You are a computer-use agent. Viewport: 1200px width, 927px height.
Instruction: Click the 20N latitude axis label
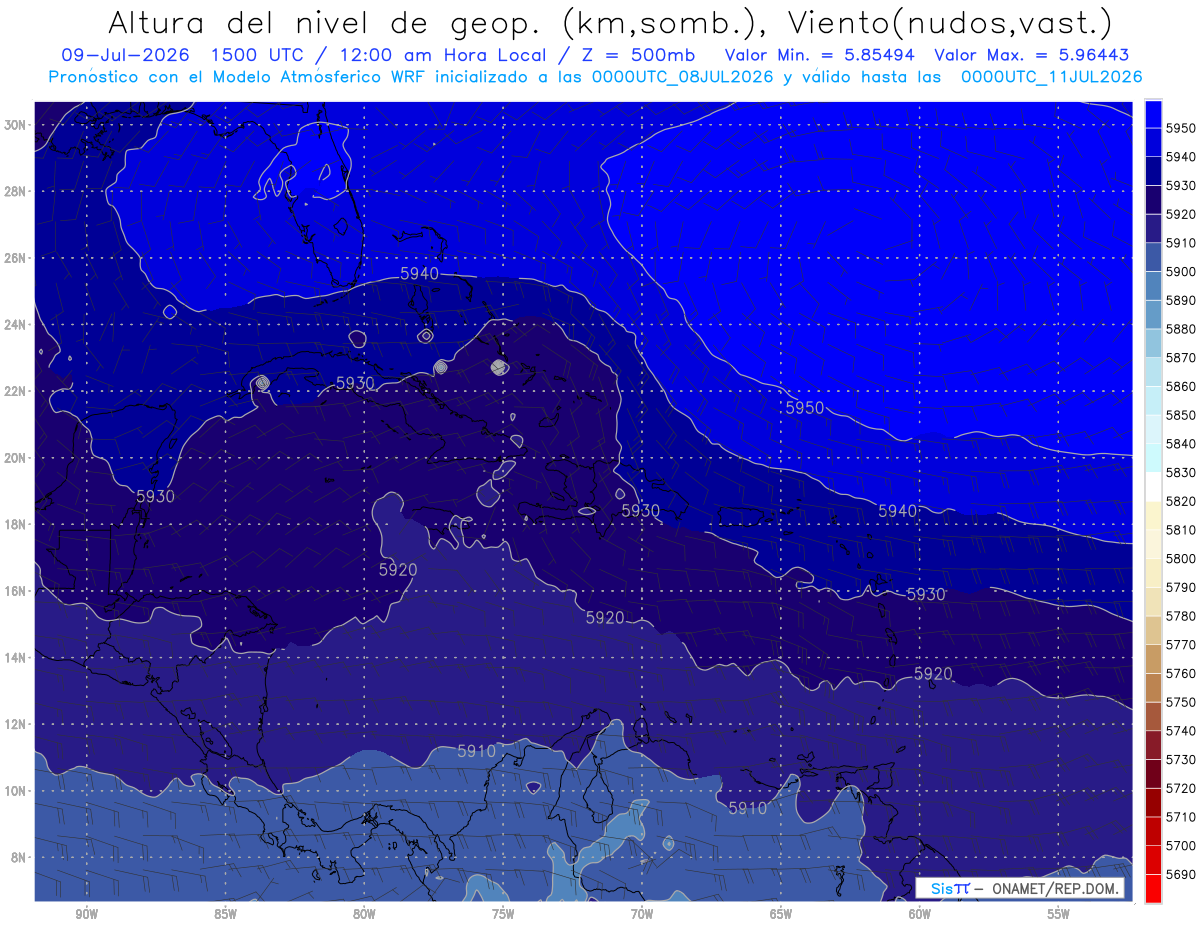pyautogui.click(x=15, y=458)
